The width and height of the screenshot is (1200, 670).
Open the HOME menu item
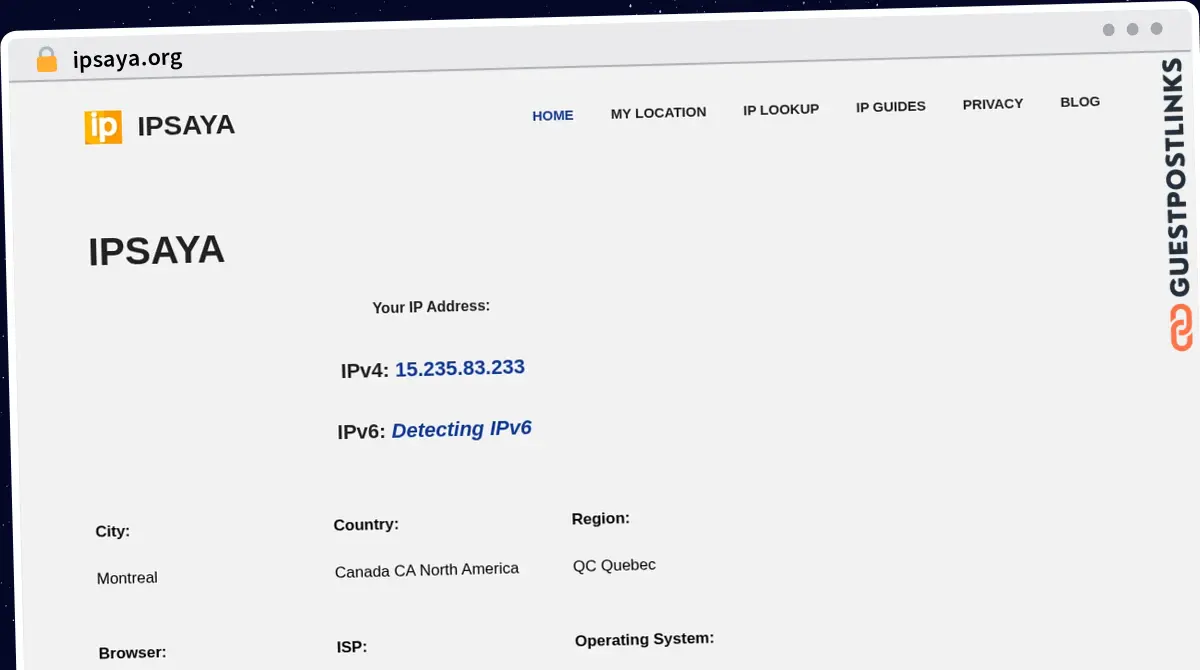point(553,115)
